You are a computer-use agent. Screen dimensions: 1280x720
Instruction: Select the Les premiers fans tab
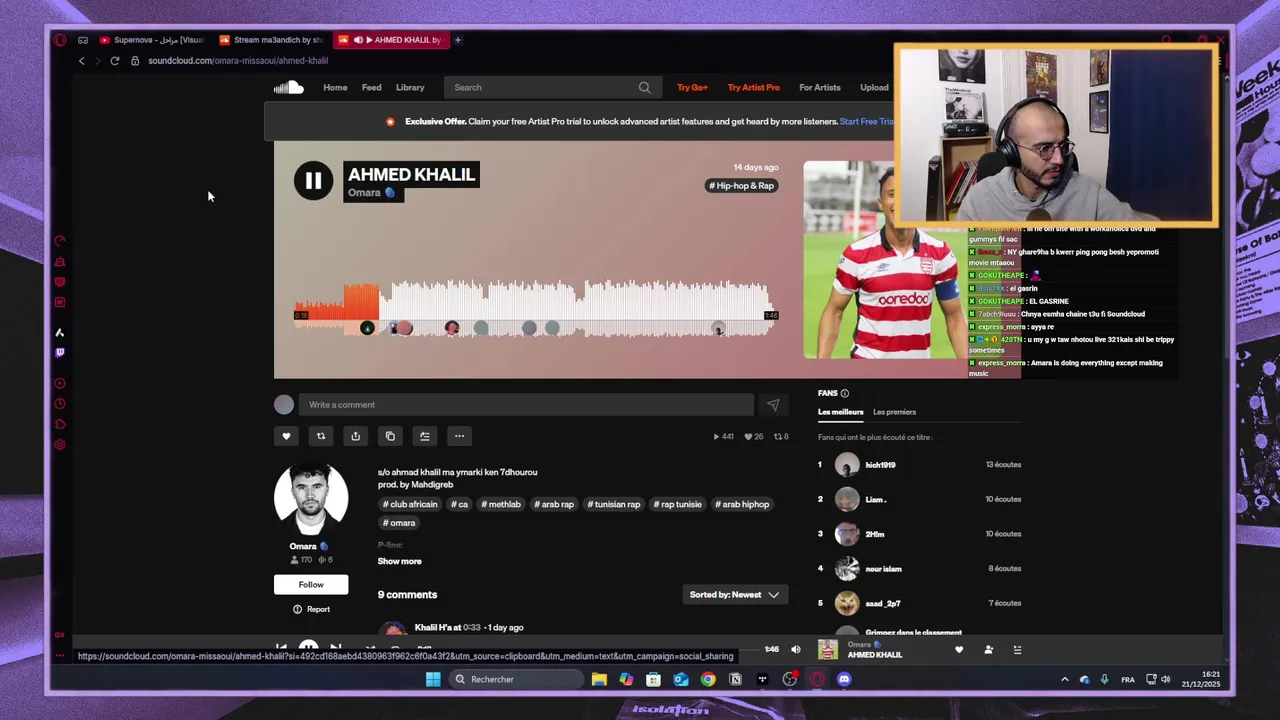(x=894, y=412)
